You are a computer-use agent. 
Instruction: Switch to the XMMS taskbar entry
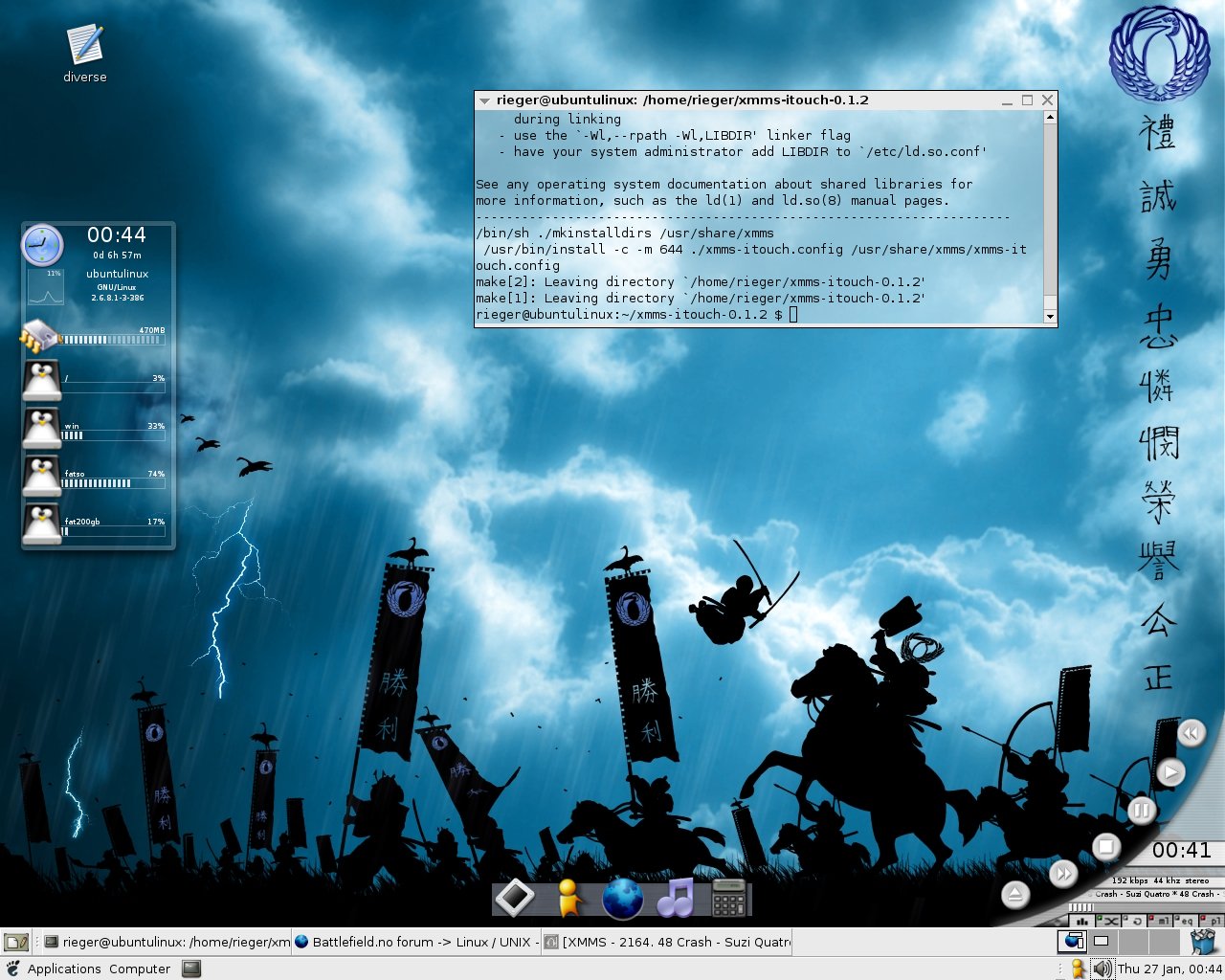point(667,942)
